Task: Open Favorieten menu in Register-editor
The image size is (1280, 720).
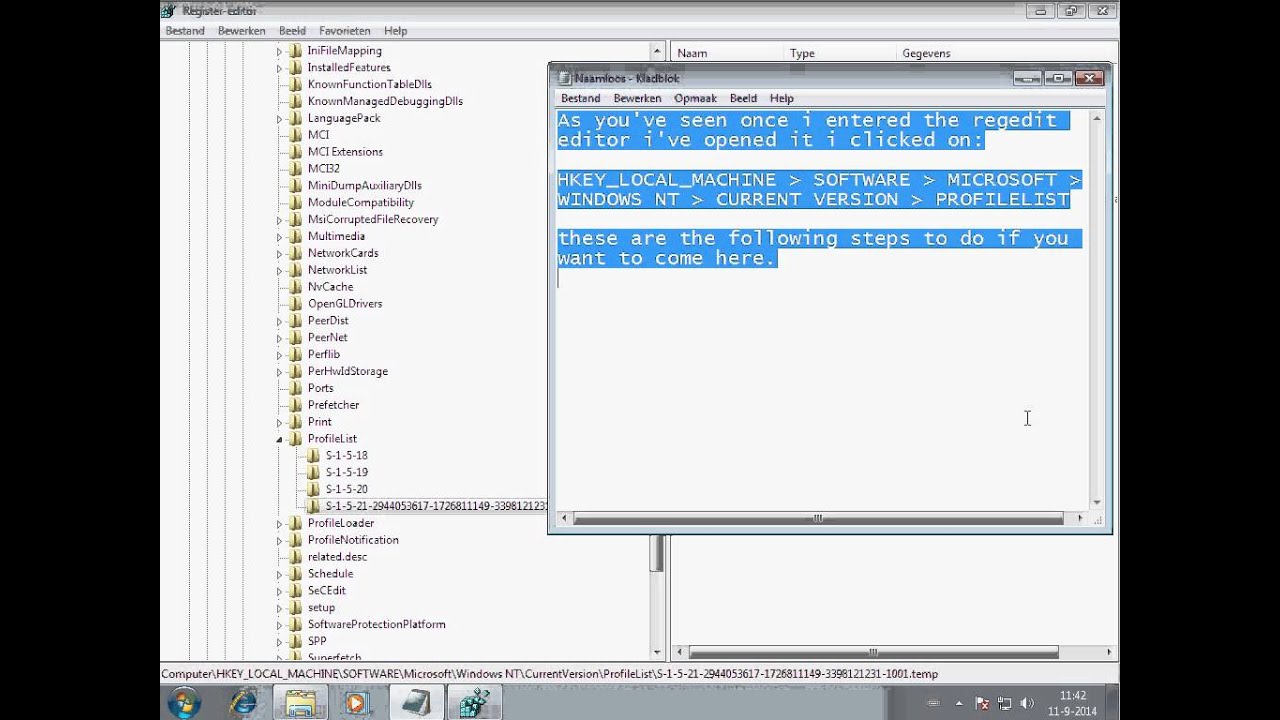Action: point(345,31)
